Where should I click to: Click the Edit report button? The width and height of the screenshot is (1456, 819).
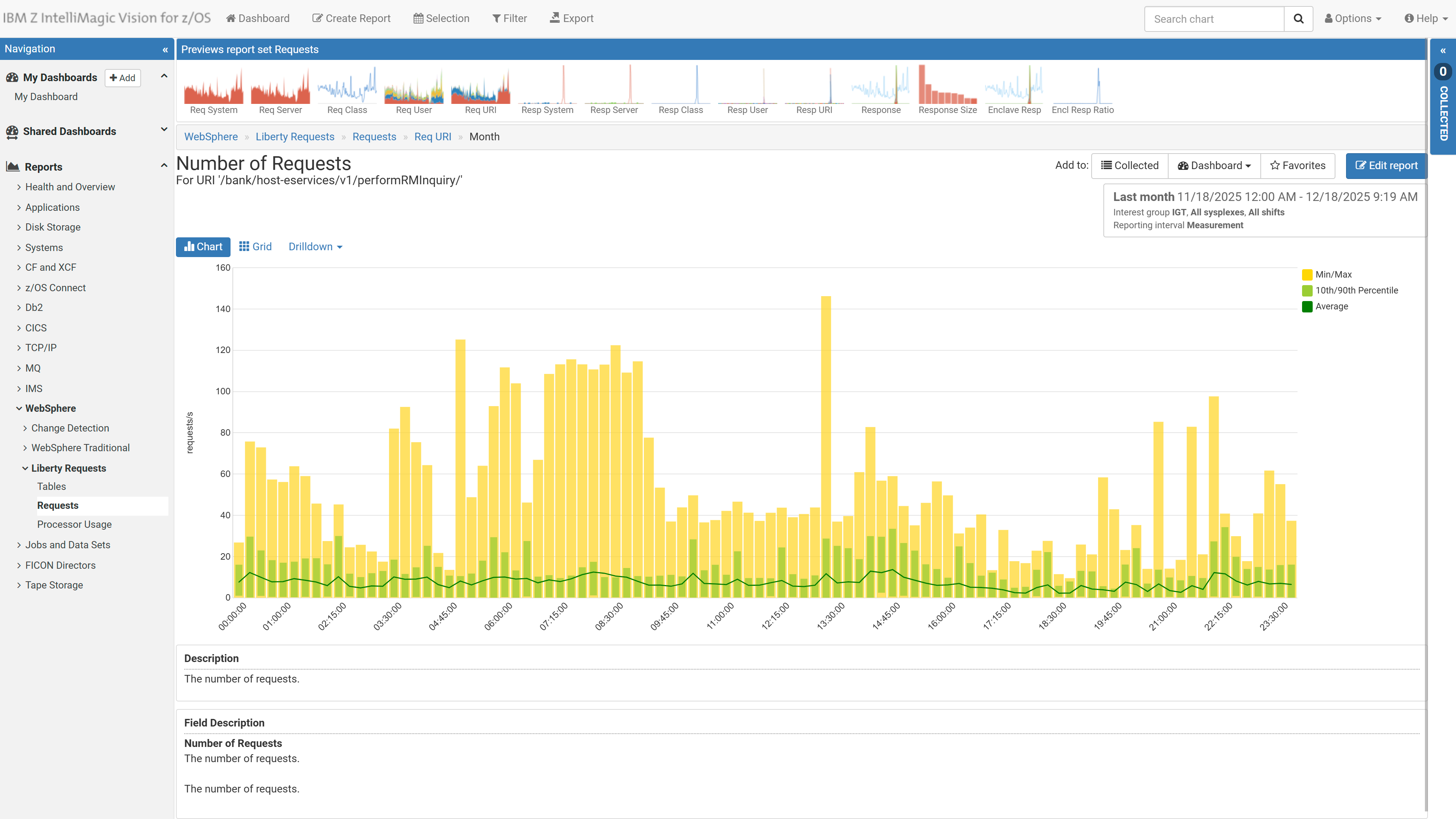(1386, 166)
